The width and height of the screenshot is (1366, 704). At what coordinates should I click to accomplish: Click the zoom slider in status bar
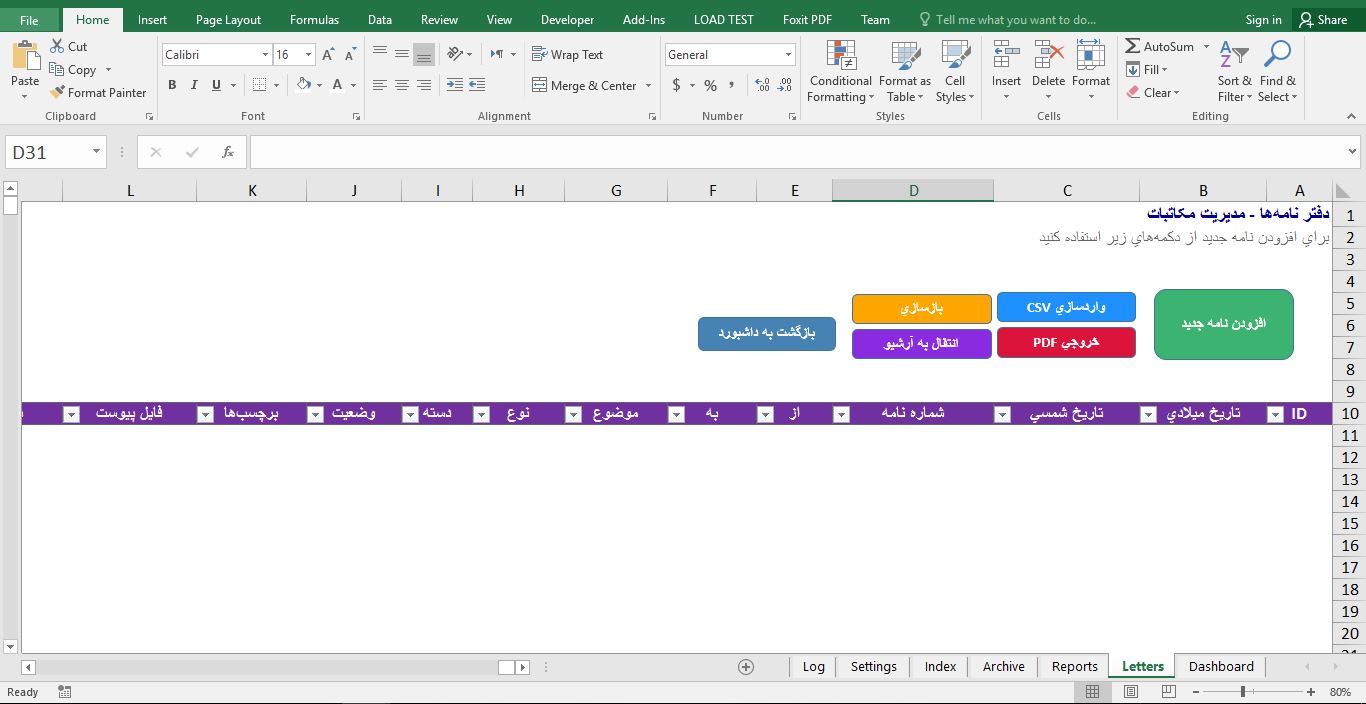[1243, 692]
